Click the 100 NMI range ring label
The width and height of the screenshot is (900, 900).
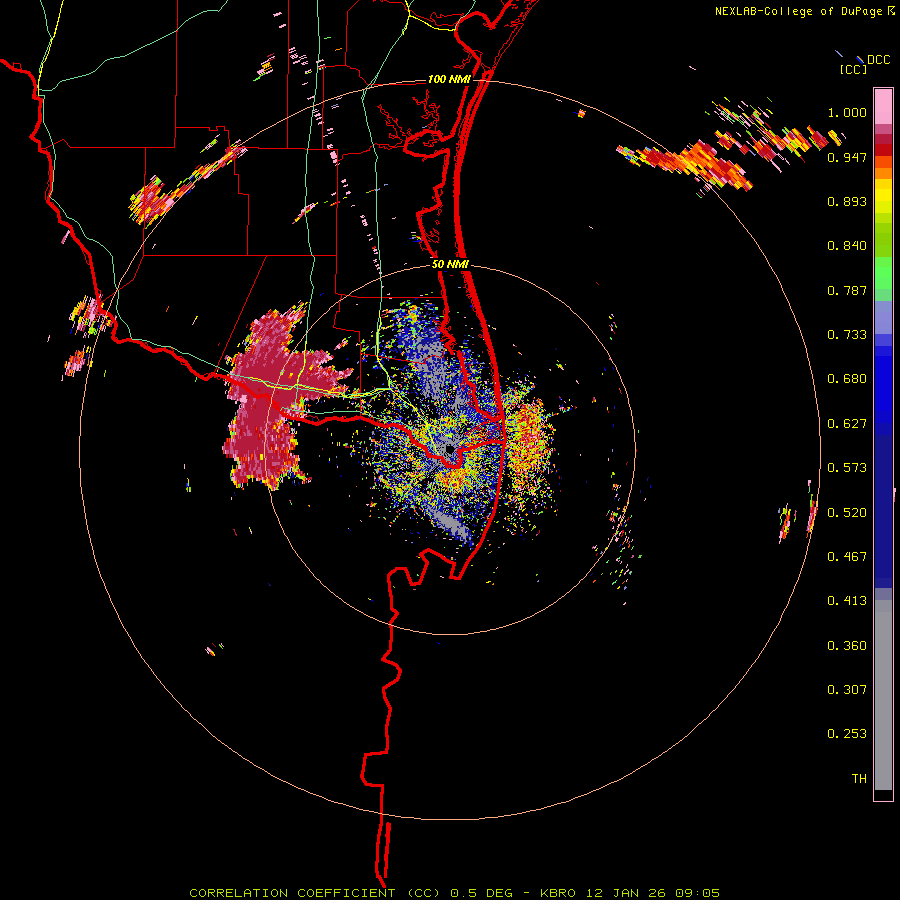click(x=449, y=79)
